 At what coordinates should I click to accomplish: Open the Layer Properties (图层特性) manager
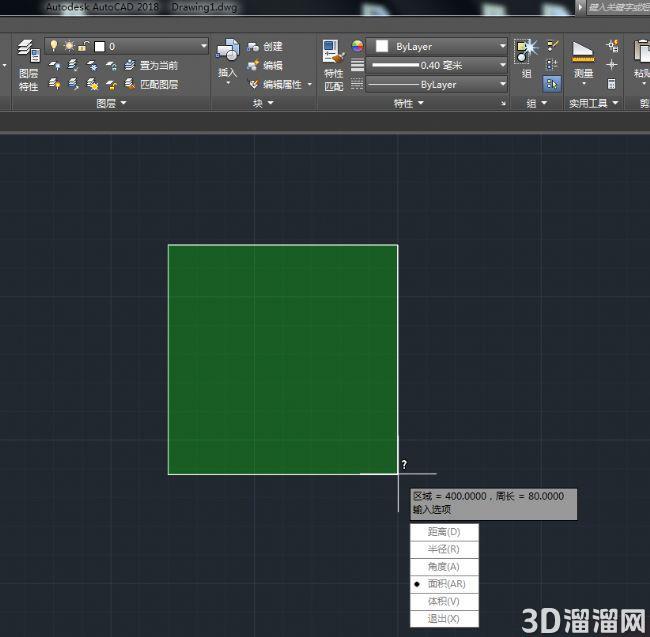tap(28, 65)
